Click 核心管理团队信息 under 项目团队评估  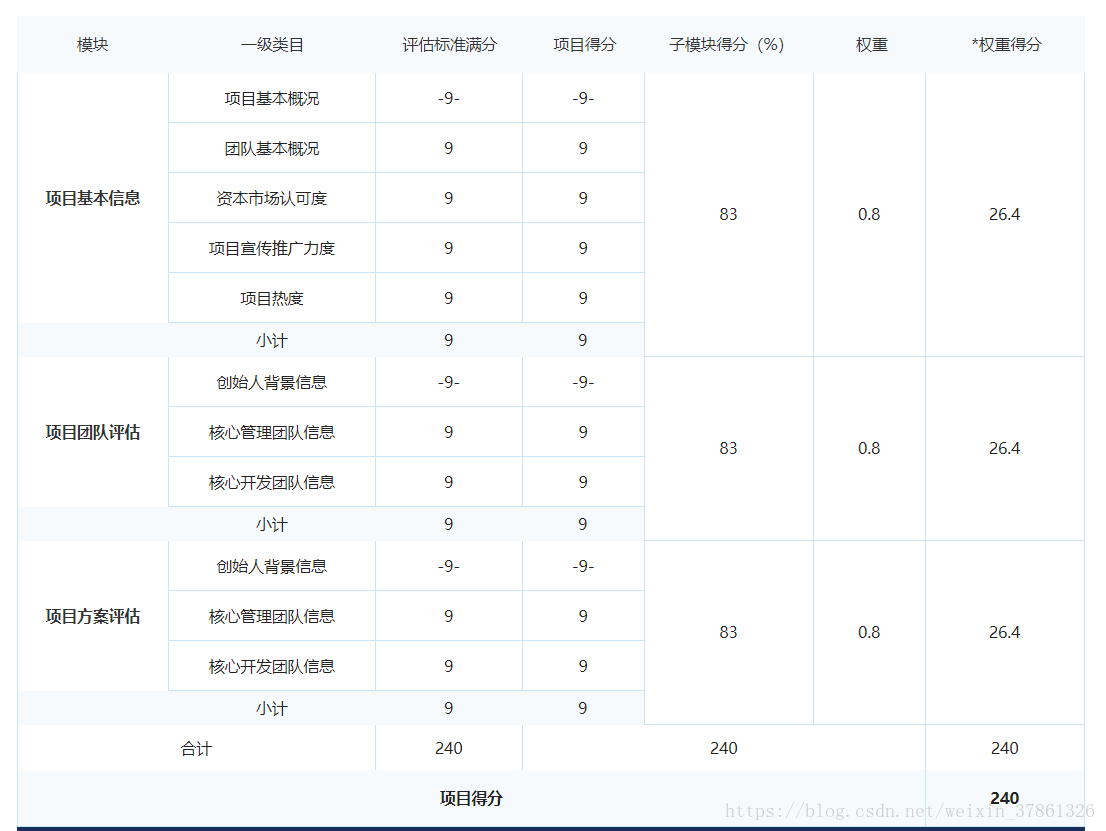click(272, 432)
